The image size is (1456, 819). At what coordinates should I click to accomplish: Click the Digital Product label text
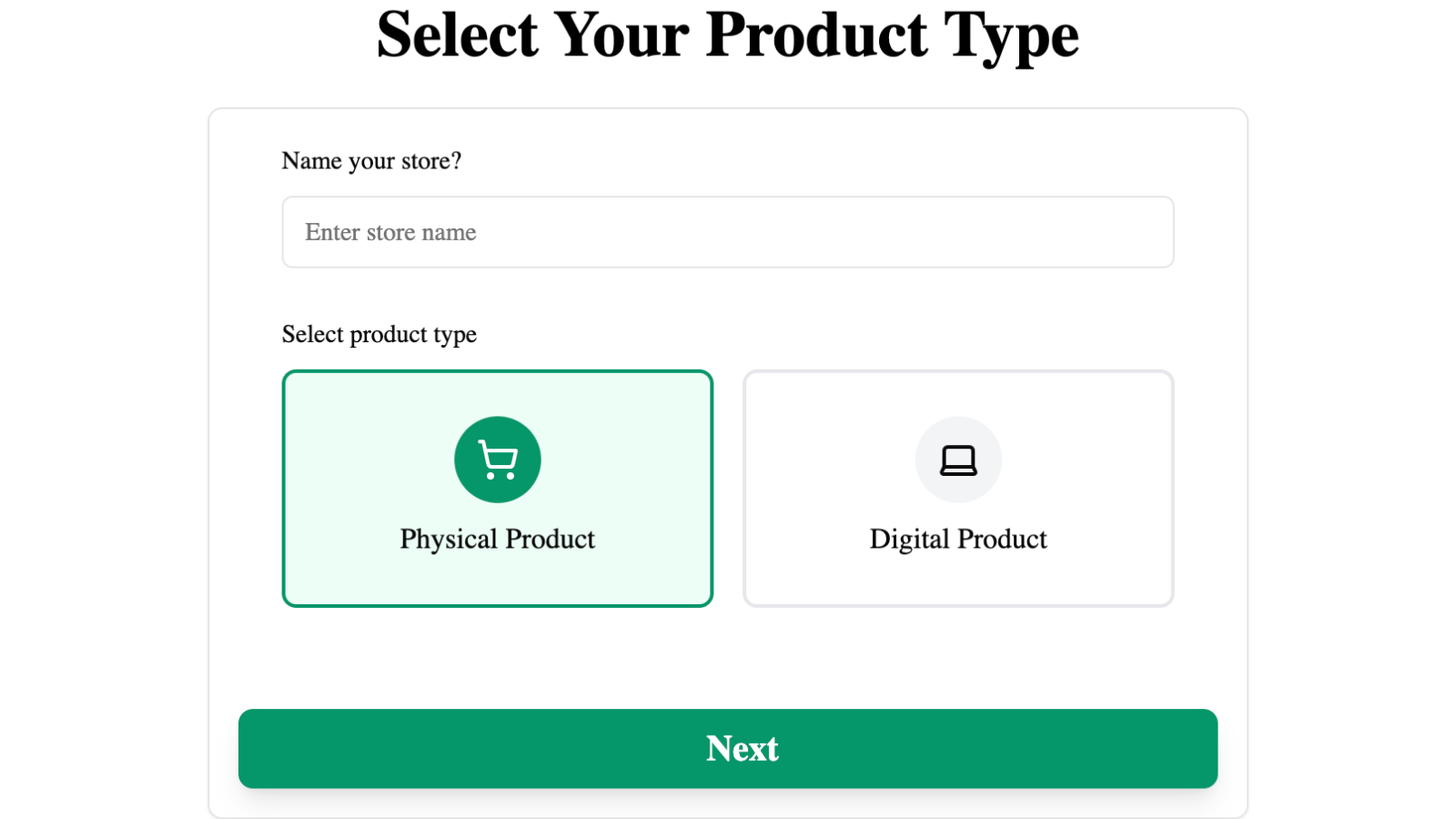[958, 538]
